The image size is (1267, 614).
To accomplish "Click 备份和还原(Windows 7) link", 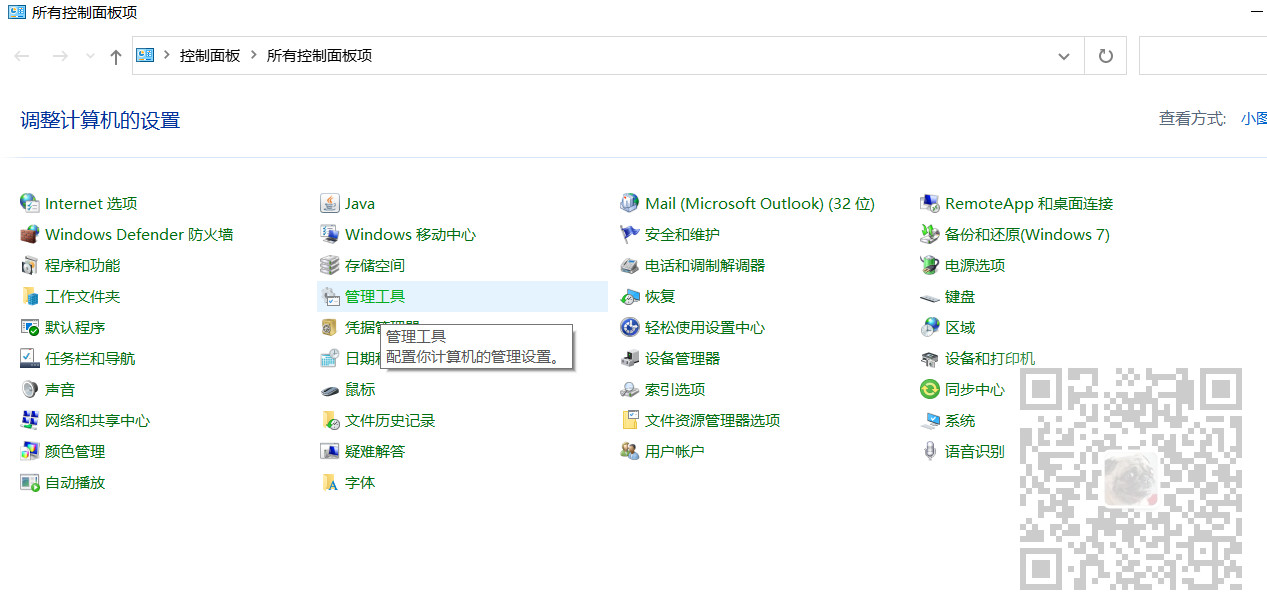I will tap(1027, 234).
